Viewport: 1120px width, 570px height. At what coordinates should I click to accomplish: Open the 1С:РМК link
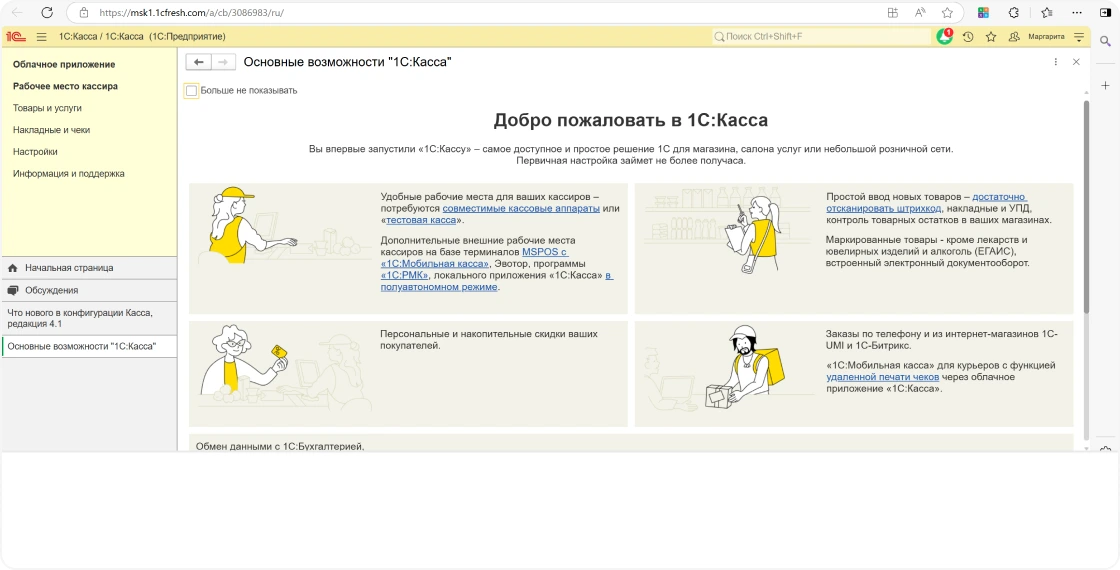click(x=405, y=275)
